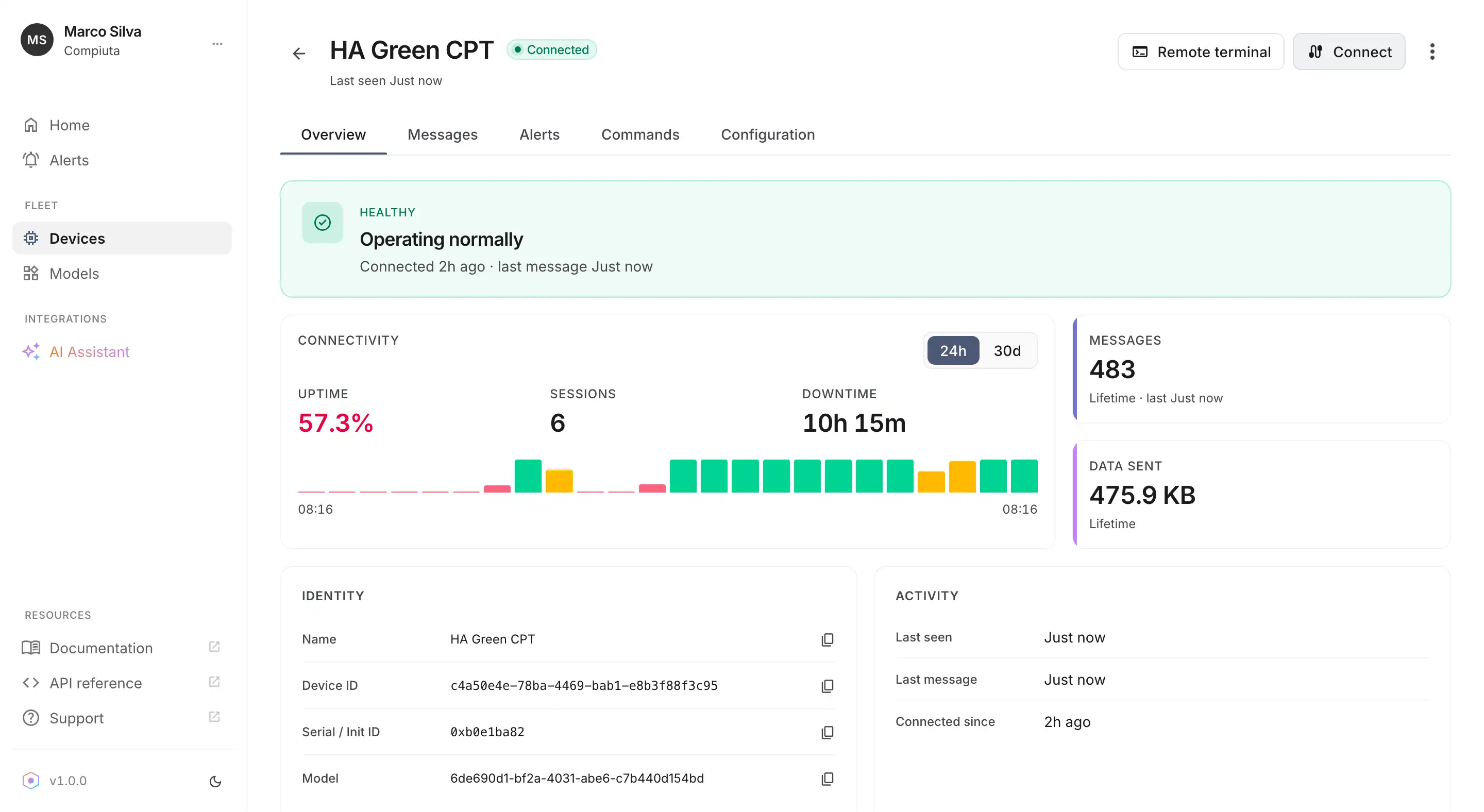
Task: Go back using the arrow icon
Action: (x=298, y=54)
